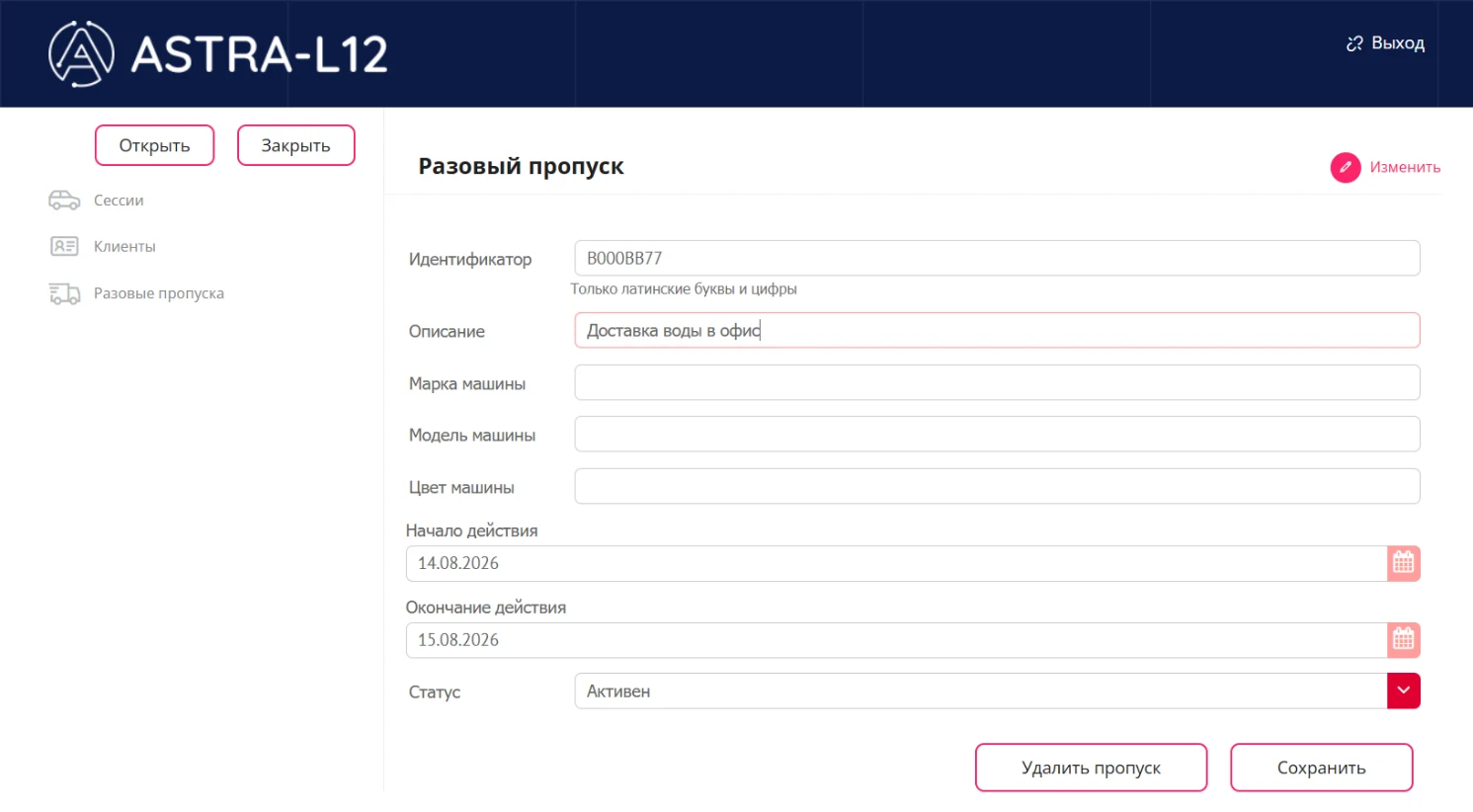The height and width of the screenshot is (812, 1473).
Task: Click the Окончание действия label
Action: click(x=486, y=608)
